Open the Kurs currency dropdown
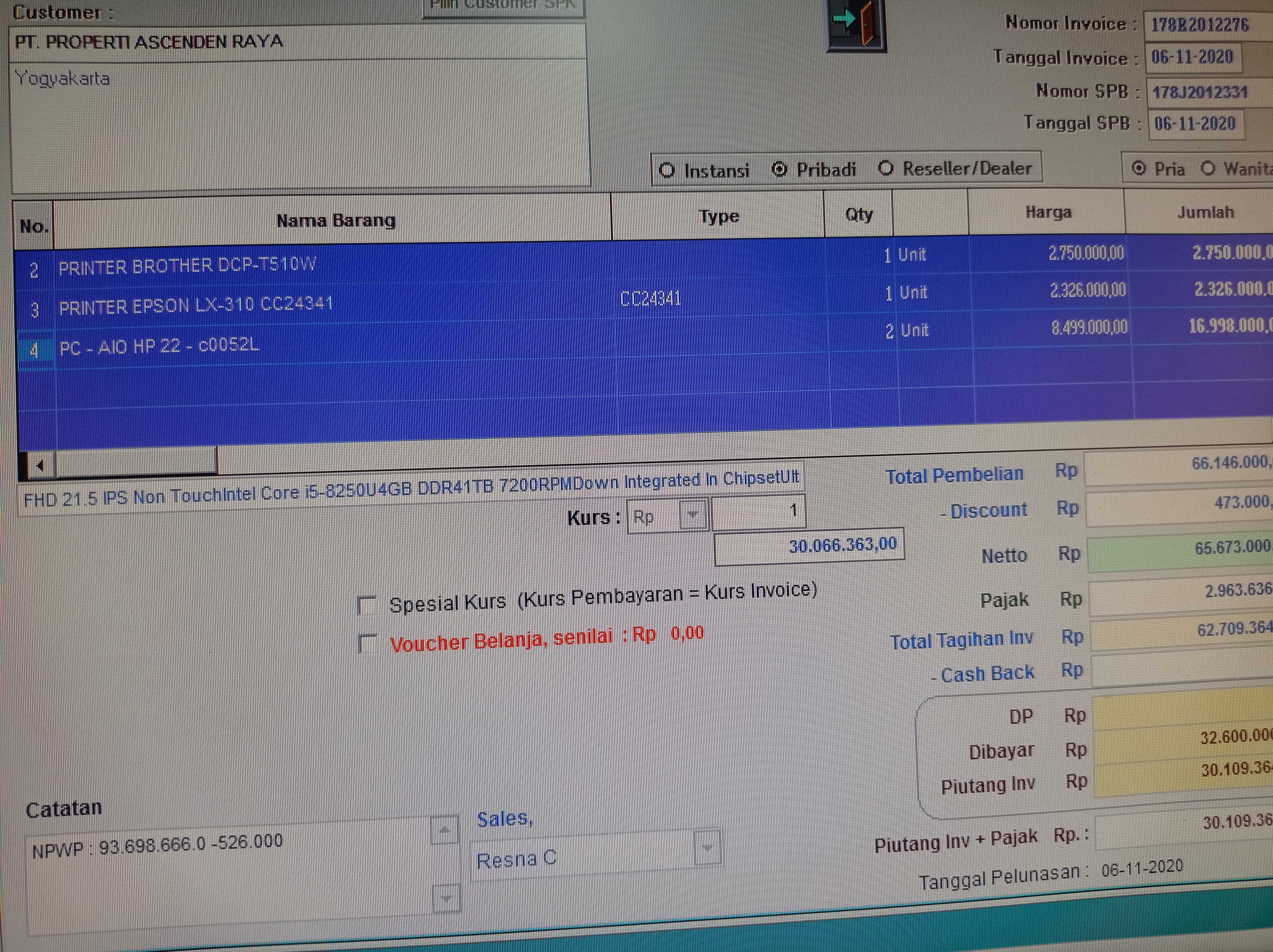1273x952 pixels. pyautogui.click(x=692, y=515)
